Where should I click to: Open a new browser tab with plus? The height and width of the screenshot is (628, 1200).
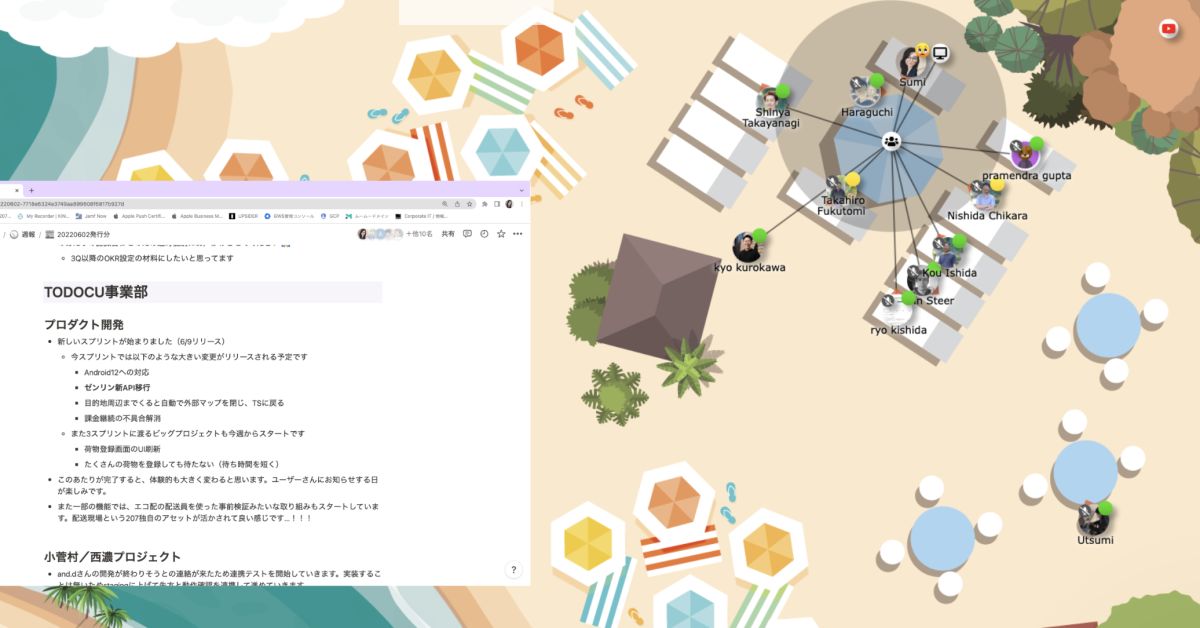(x=31, y=189)
